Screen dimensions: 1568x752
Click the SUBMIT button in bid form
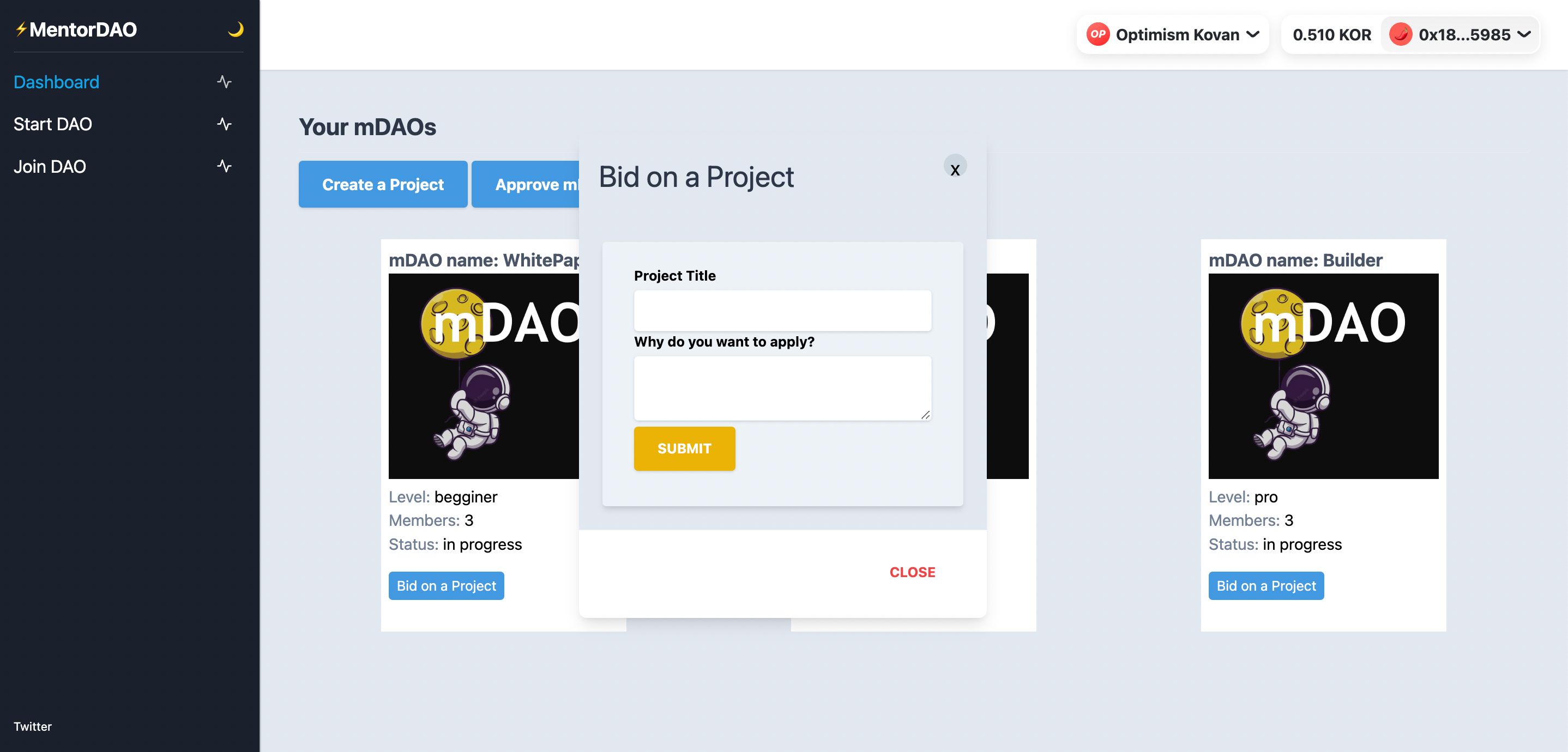coord(685,448)
